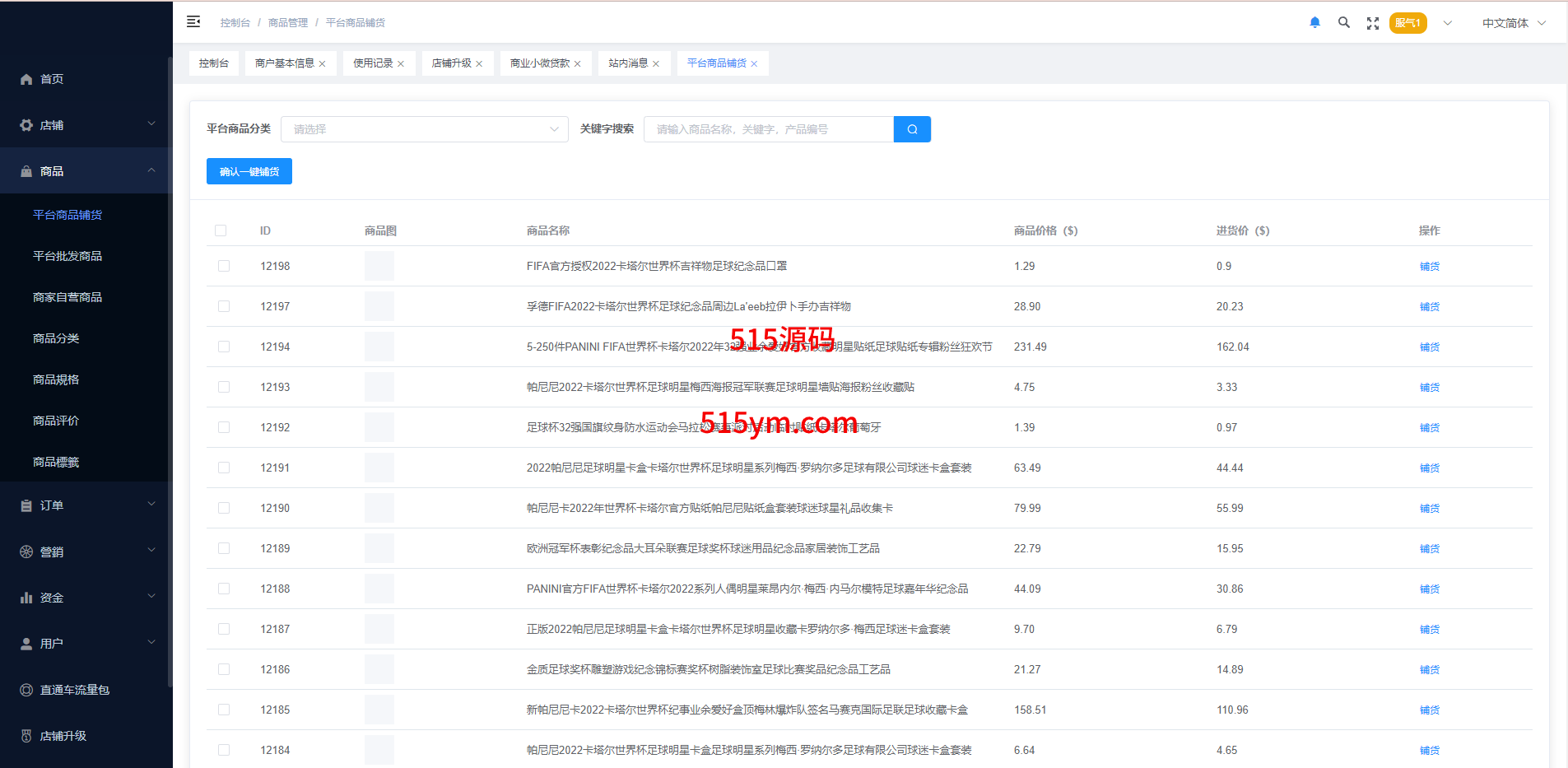Select the checkbox for product 12190
The image size is (1568, 768).
[224, 508]
